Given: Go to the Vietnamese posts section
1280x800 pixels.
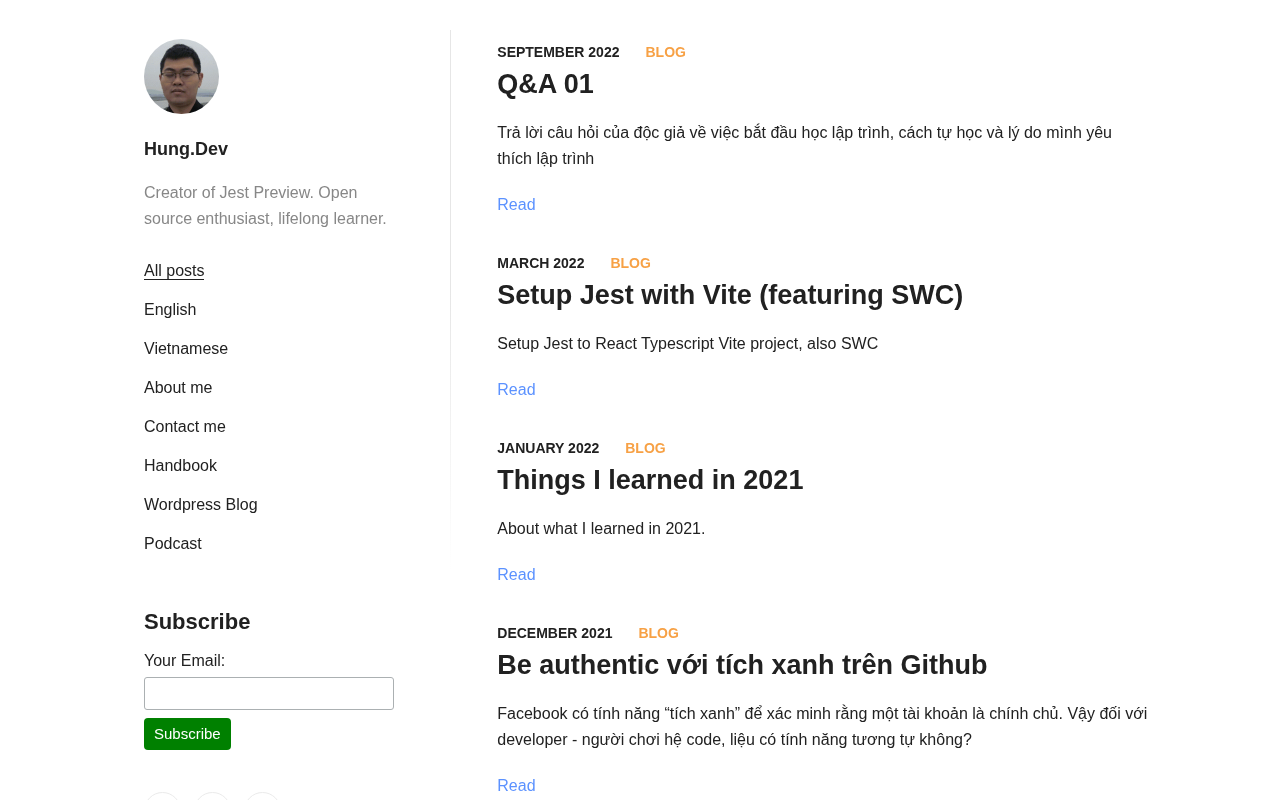Looking at the screenshot, I should pos(186,349).
